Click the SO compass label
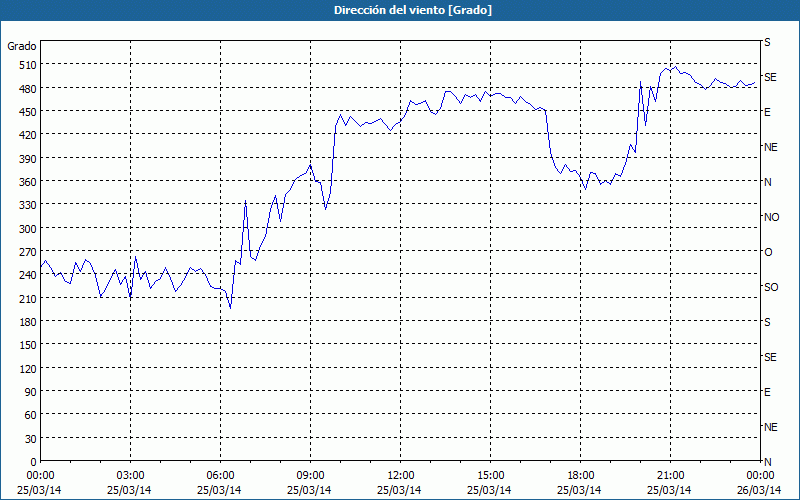Viewport: 800px width, 500px height. click(x=771, y=287)
